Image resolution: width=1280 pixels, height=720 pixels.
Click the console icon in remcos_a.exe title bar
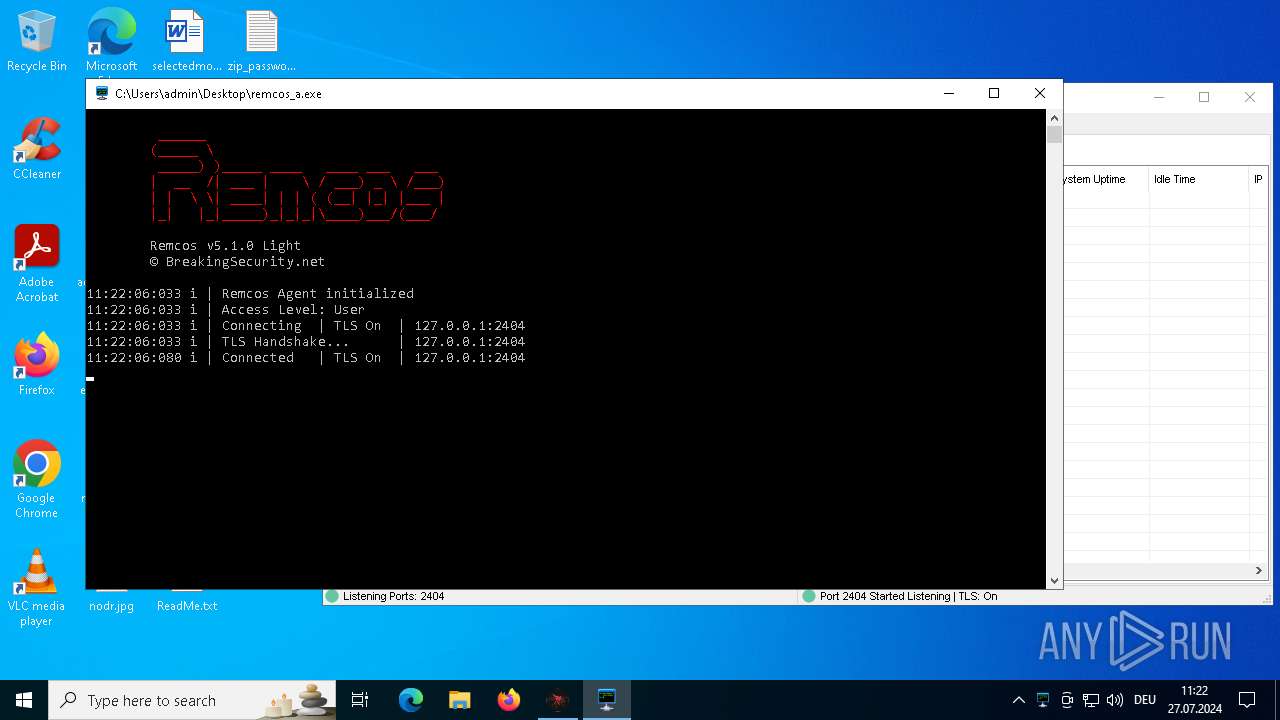click(x=101, y=93)
